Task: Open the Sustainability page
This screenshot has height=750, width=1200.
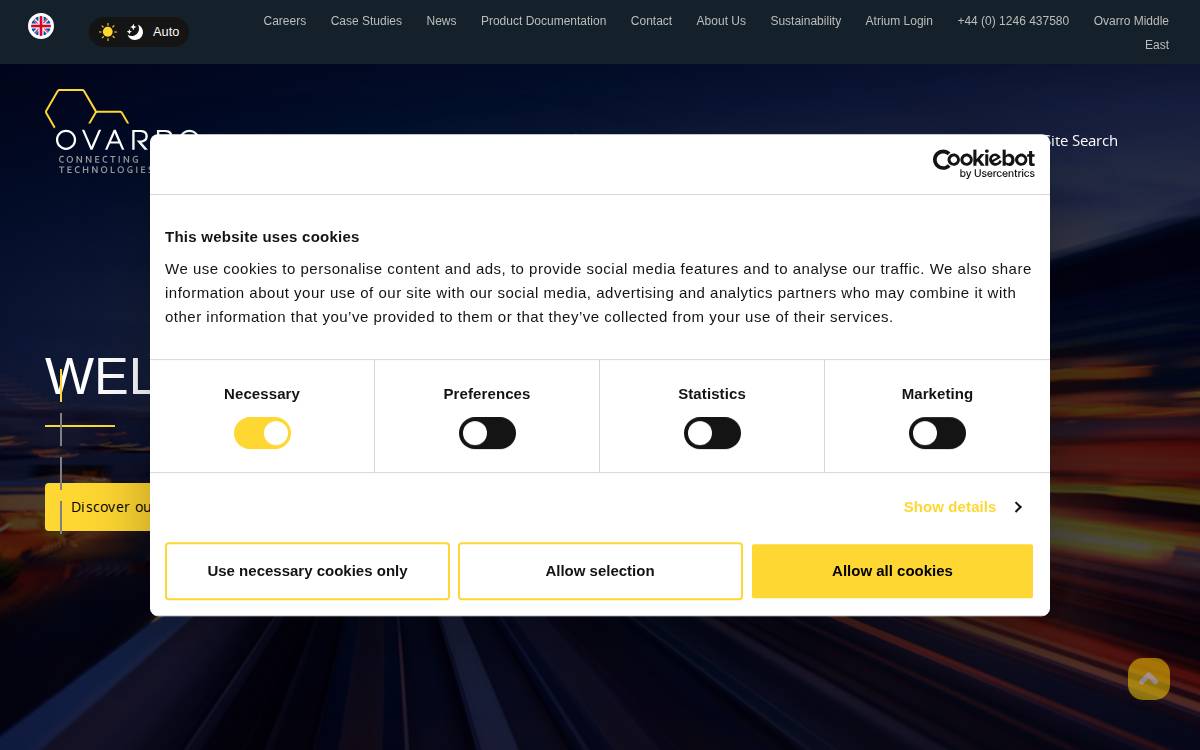Action: [x=805, y=21]
